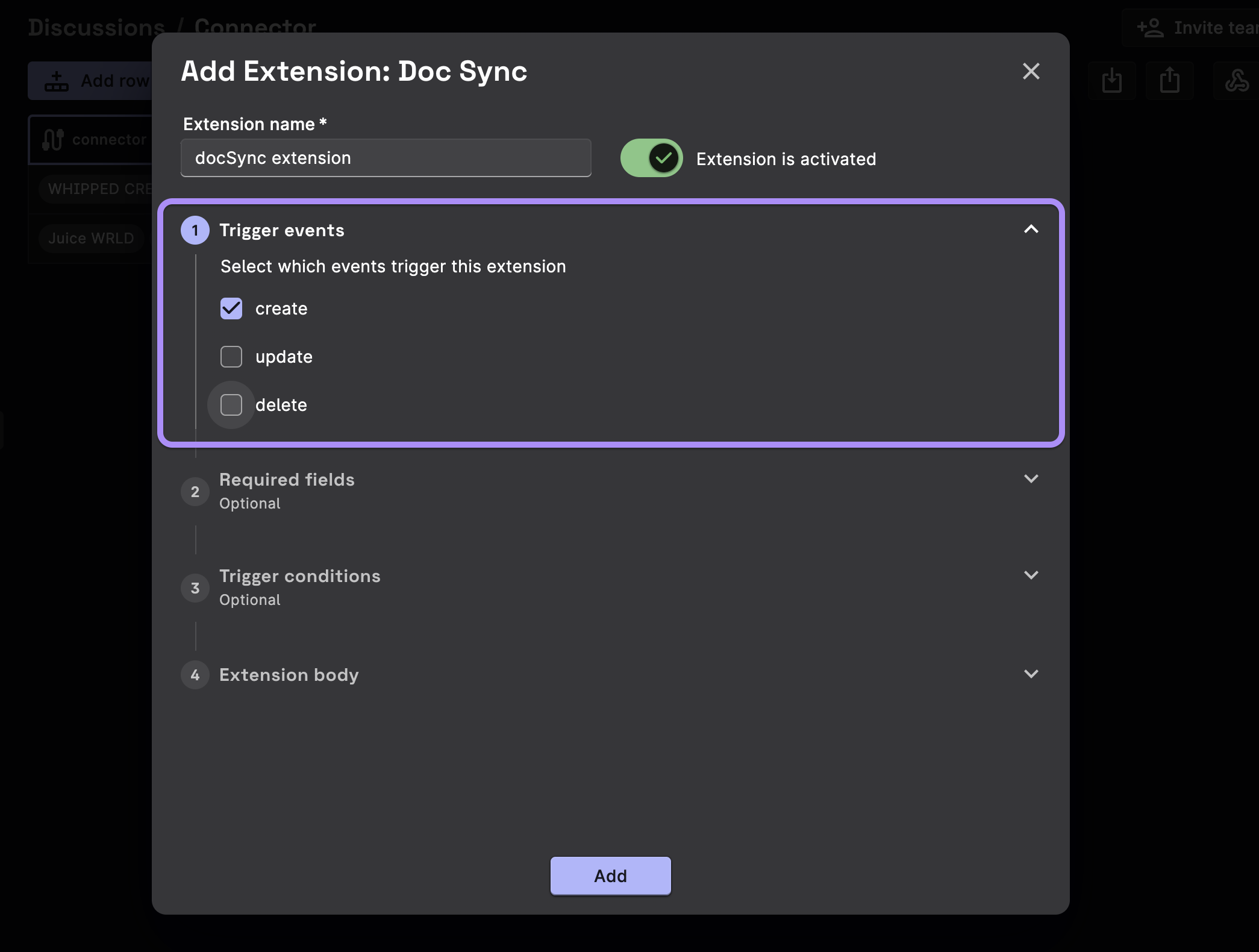Click the step 4 number badge
The width and height of the screenshot is (1259, 952).
tap(195, 675)
